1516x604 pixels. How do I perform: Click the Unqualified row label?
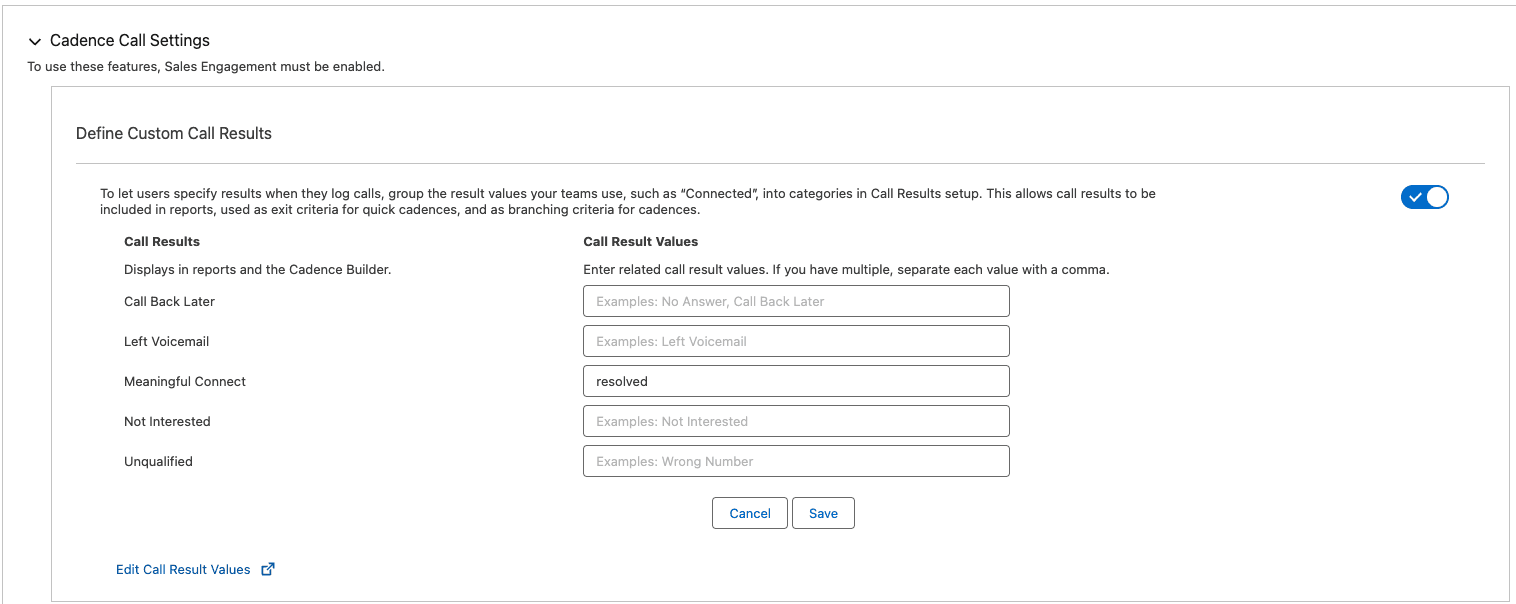click(x=158, y=461)
